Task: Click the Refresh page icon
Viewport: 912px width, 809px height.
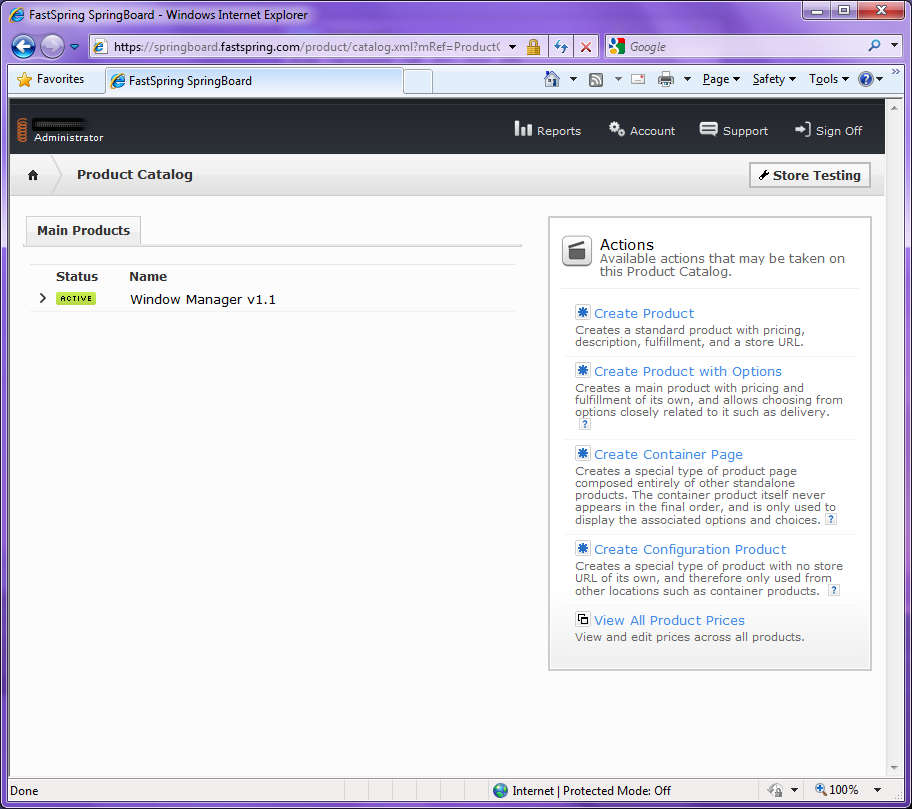Action: pos(561,47)
